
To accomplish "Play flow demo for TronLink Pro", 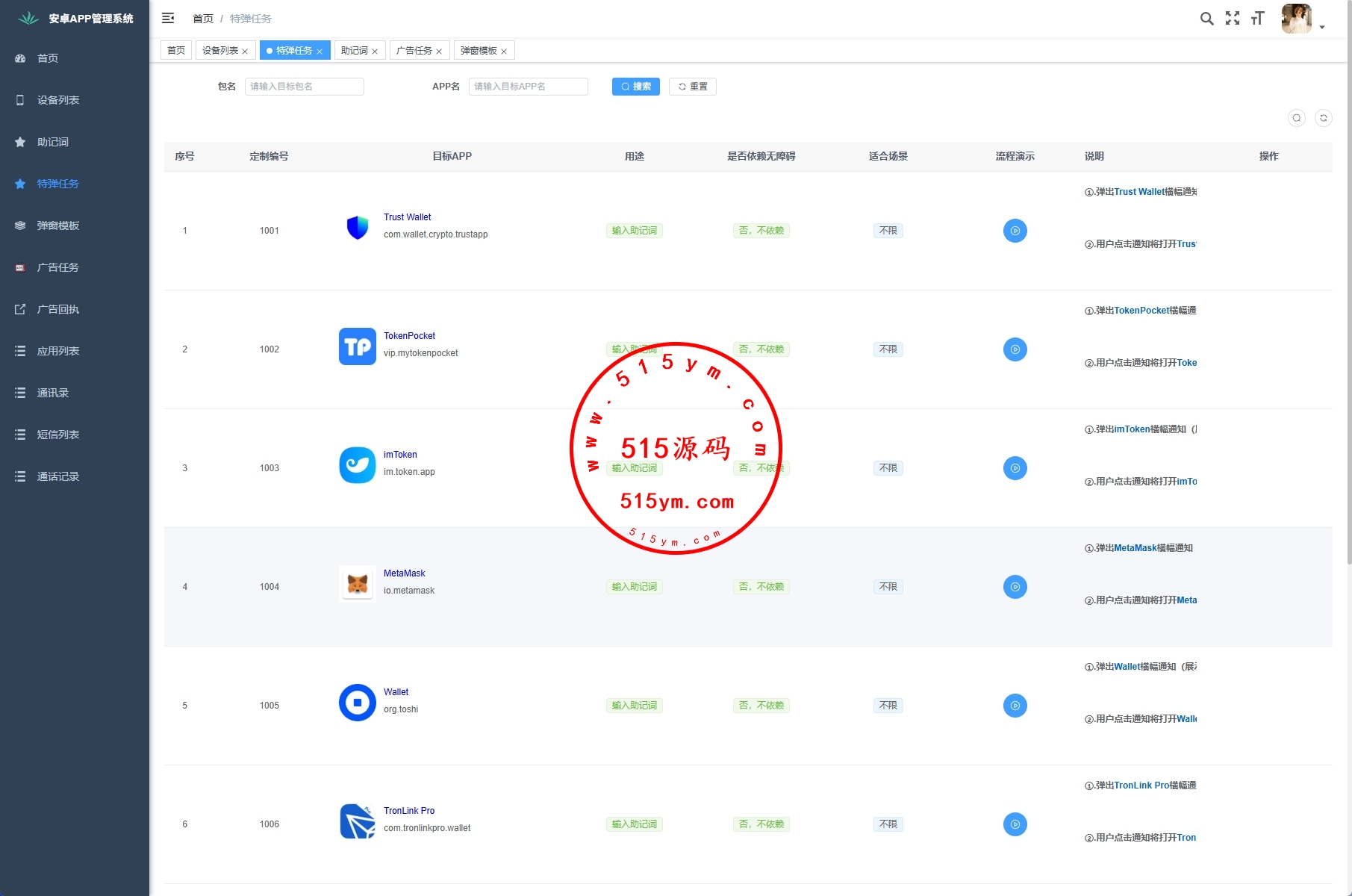I will click(x=1015, y=824).
